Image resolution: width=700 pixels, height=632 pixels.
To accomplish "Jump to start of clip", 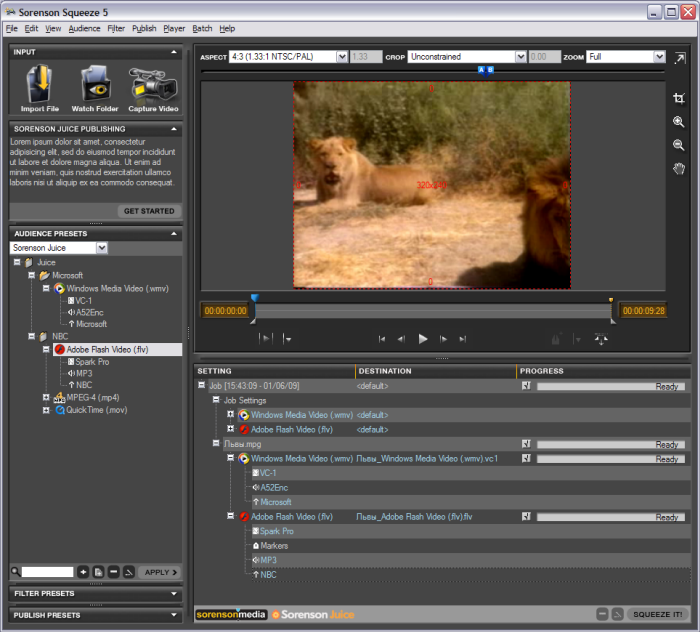I will tap(382, 339).
